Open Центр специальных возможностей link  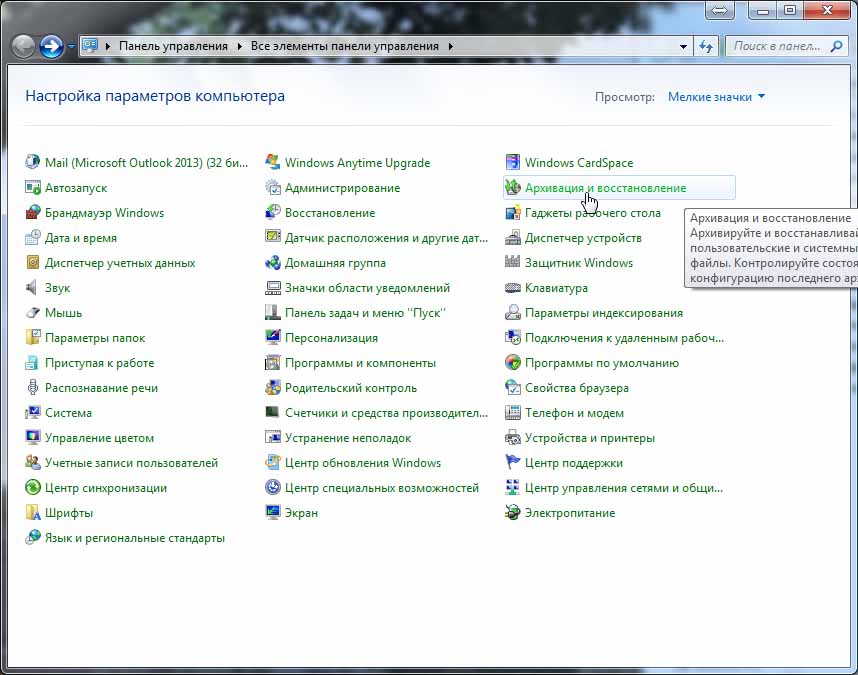tap(382, 488)
